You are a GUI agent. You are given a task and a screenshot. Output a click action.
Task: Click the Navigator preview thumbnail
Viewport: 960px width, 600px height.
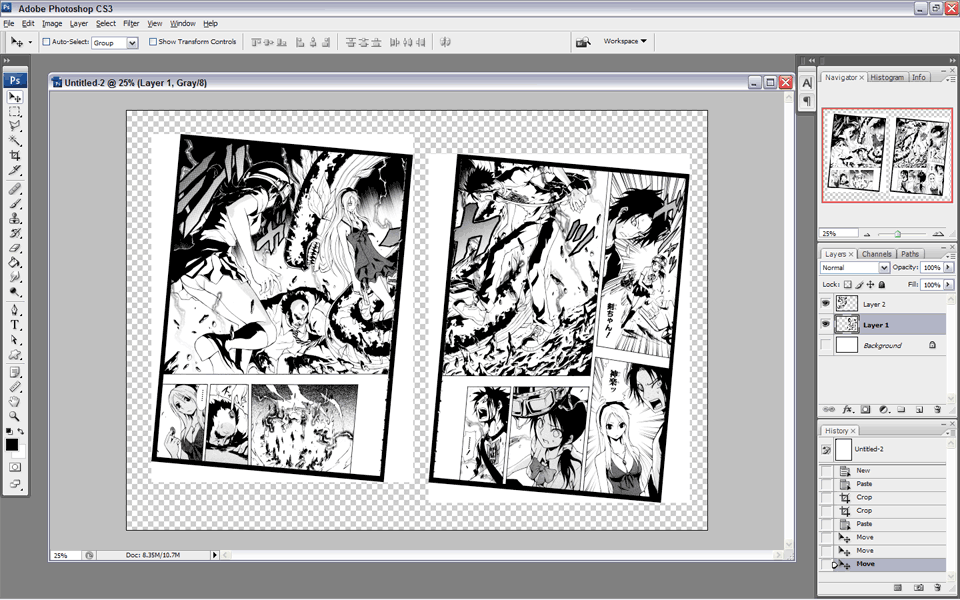click(x=887, y=156)
